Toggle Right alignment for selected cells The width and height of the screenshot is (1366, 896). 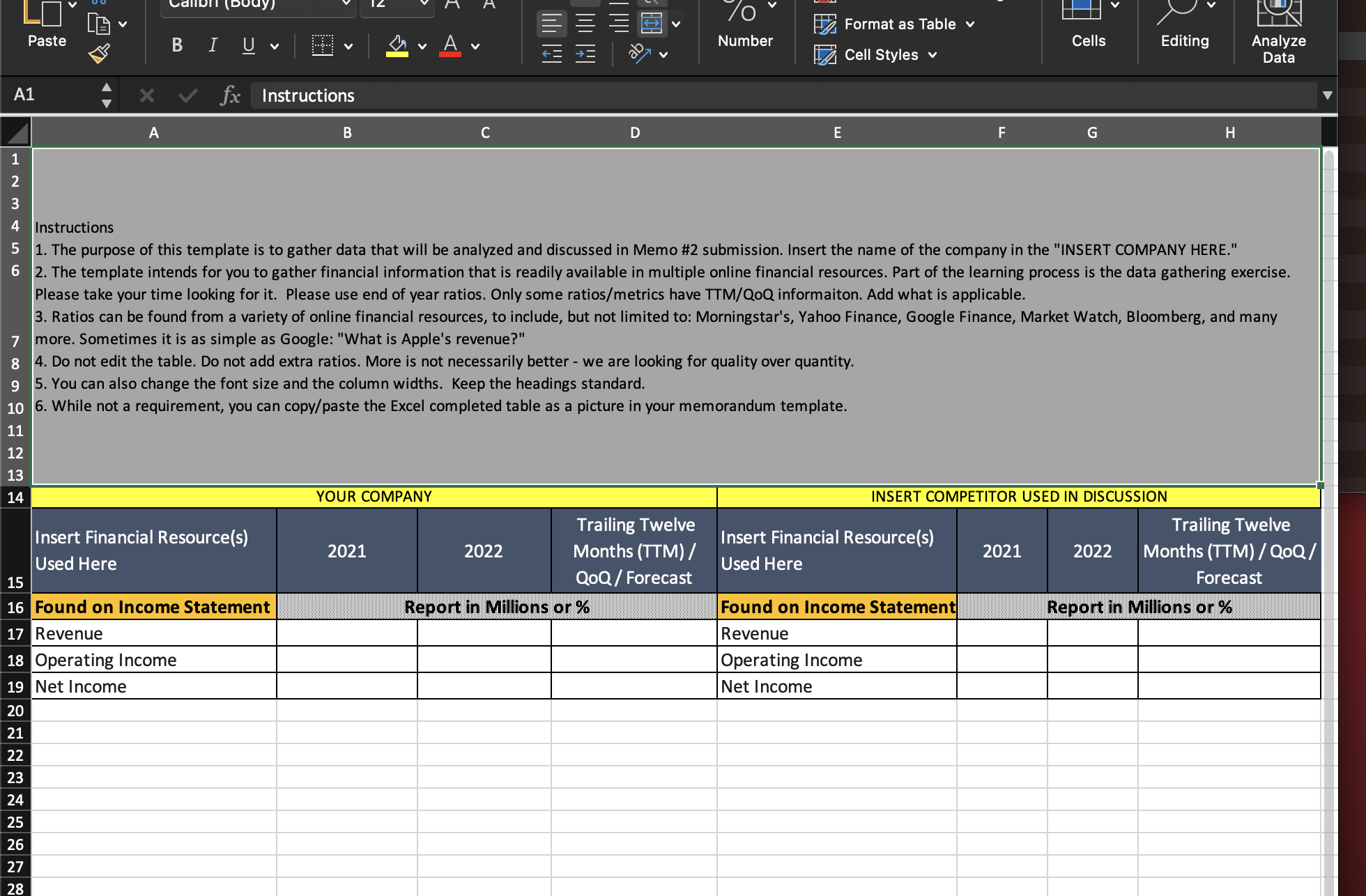618,22
